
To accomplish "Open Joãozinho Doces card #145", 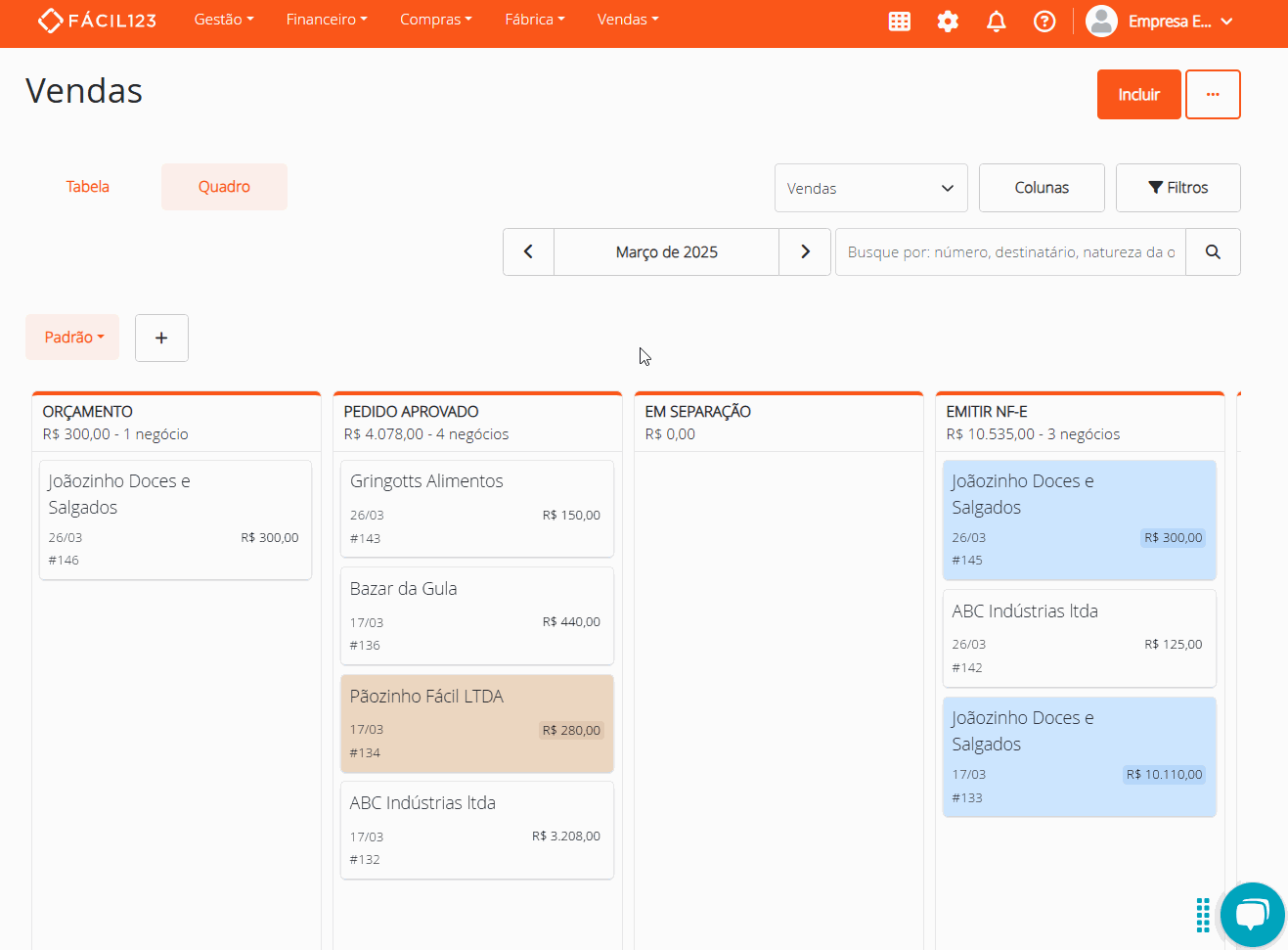I will [x=1080, y=520].
